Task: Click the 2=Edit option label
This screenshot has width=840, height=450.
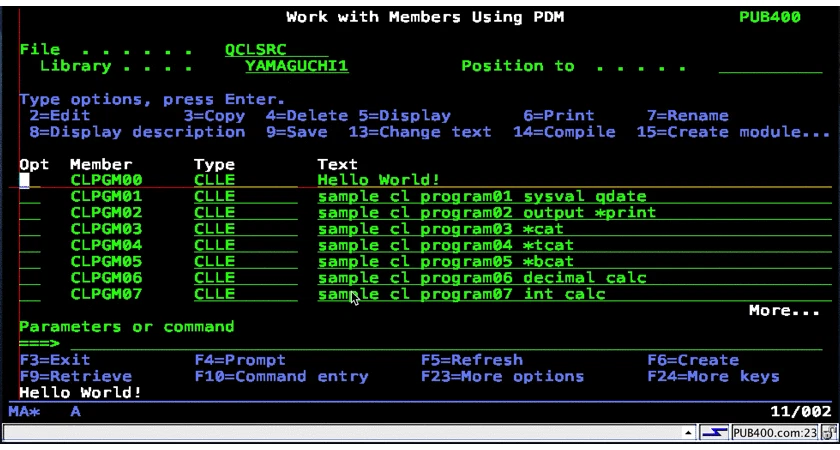Action: point(60,116)
